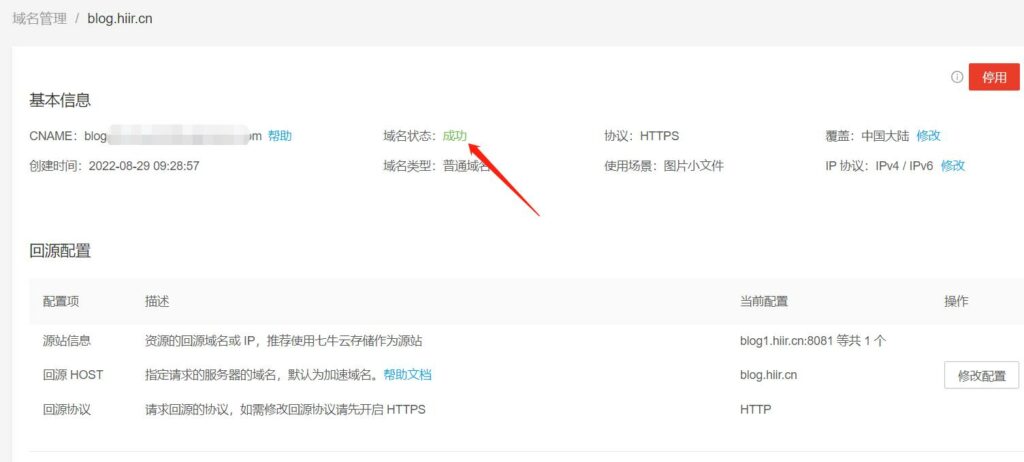Click the green 成功 domain status text

click(455, 136)
